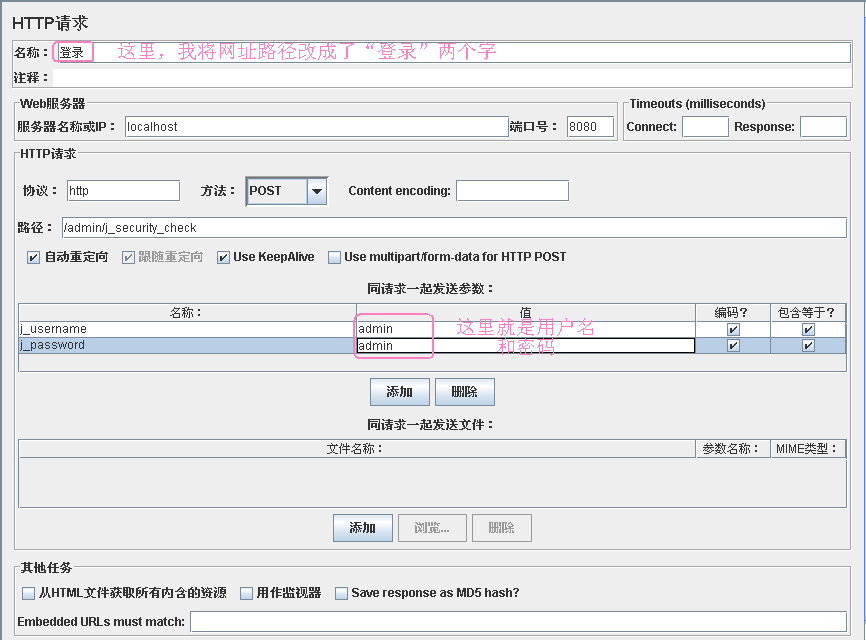Click the 端口号 field showing 8080

(589, 127)
